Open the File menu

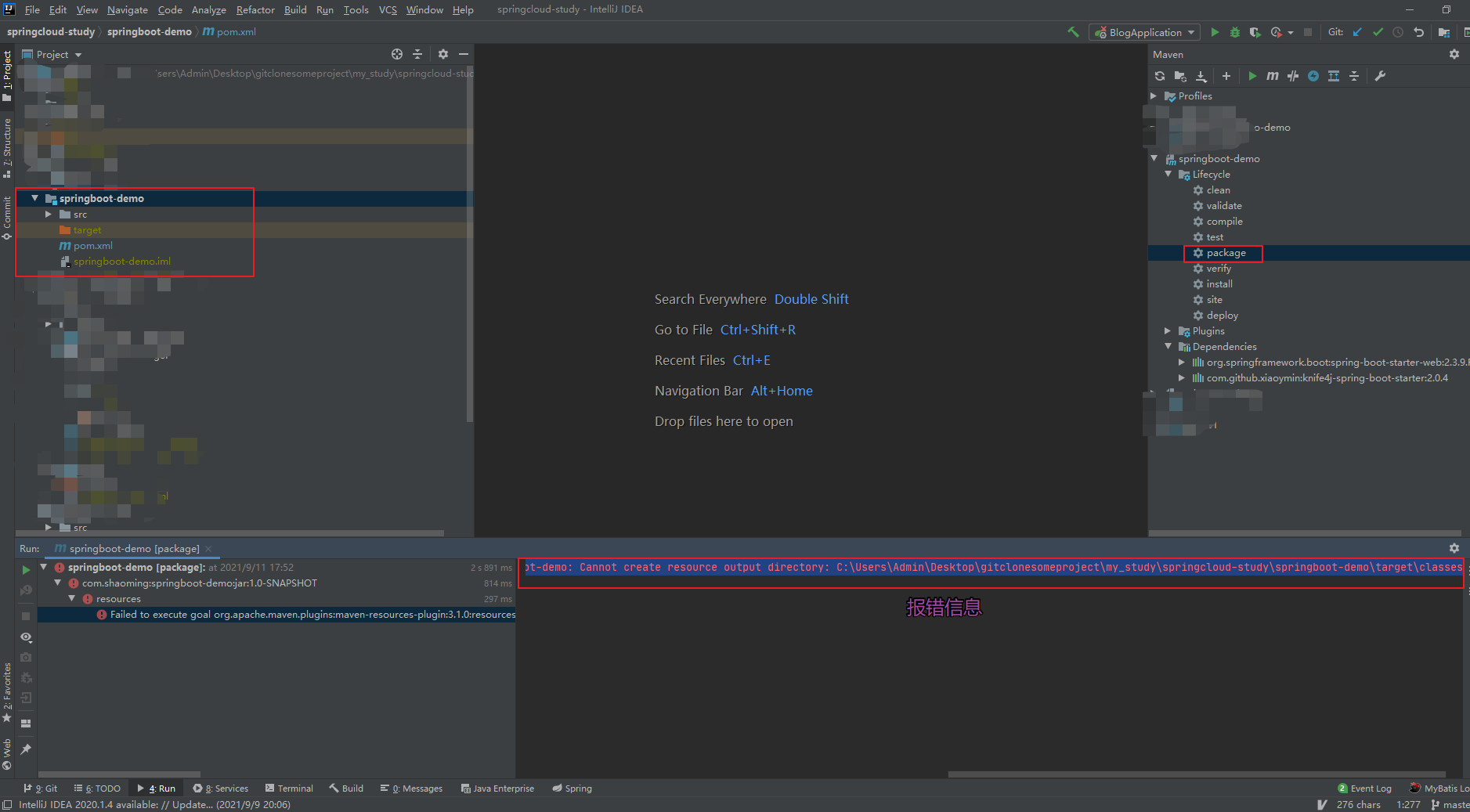point(32,9)
